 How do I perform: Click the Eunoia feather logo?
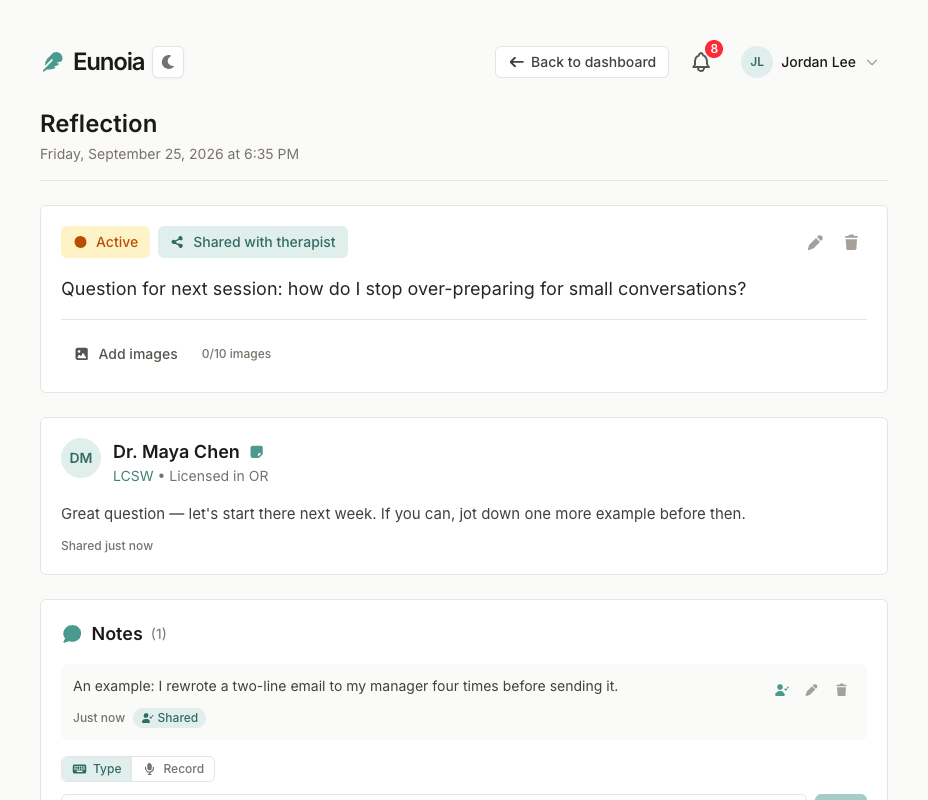53,62
